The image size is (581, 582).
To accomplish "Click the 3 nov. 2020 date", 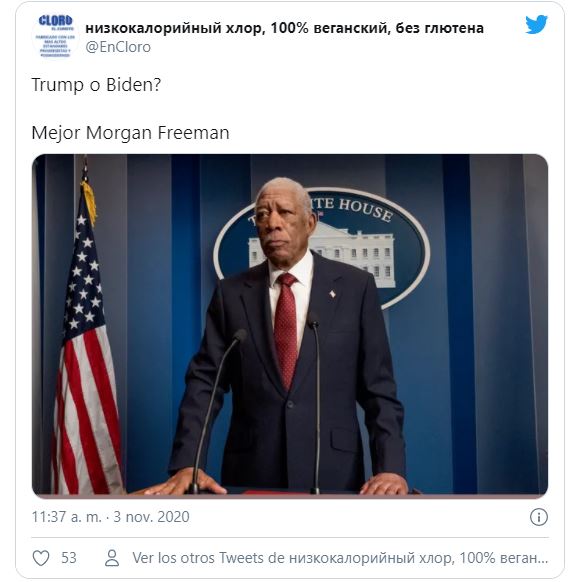I will tap(151, 517).
